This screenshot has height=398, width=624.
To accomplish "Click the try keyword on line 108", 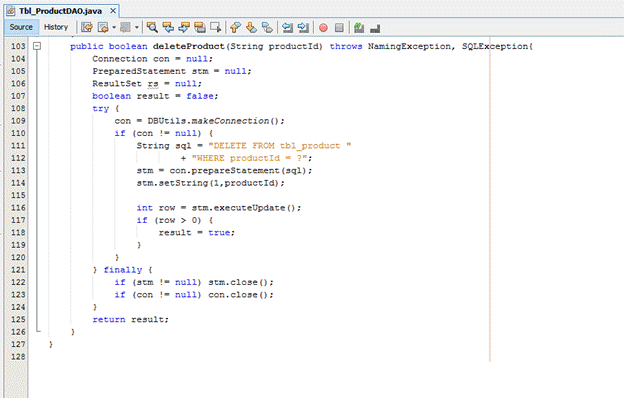I will tap(101, 109).
